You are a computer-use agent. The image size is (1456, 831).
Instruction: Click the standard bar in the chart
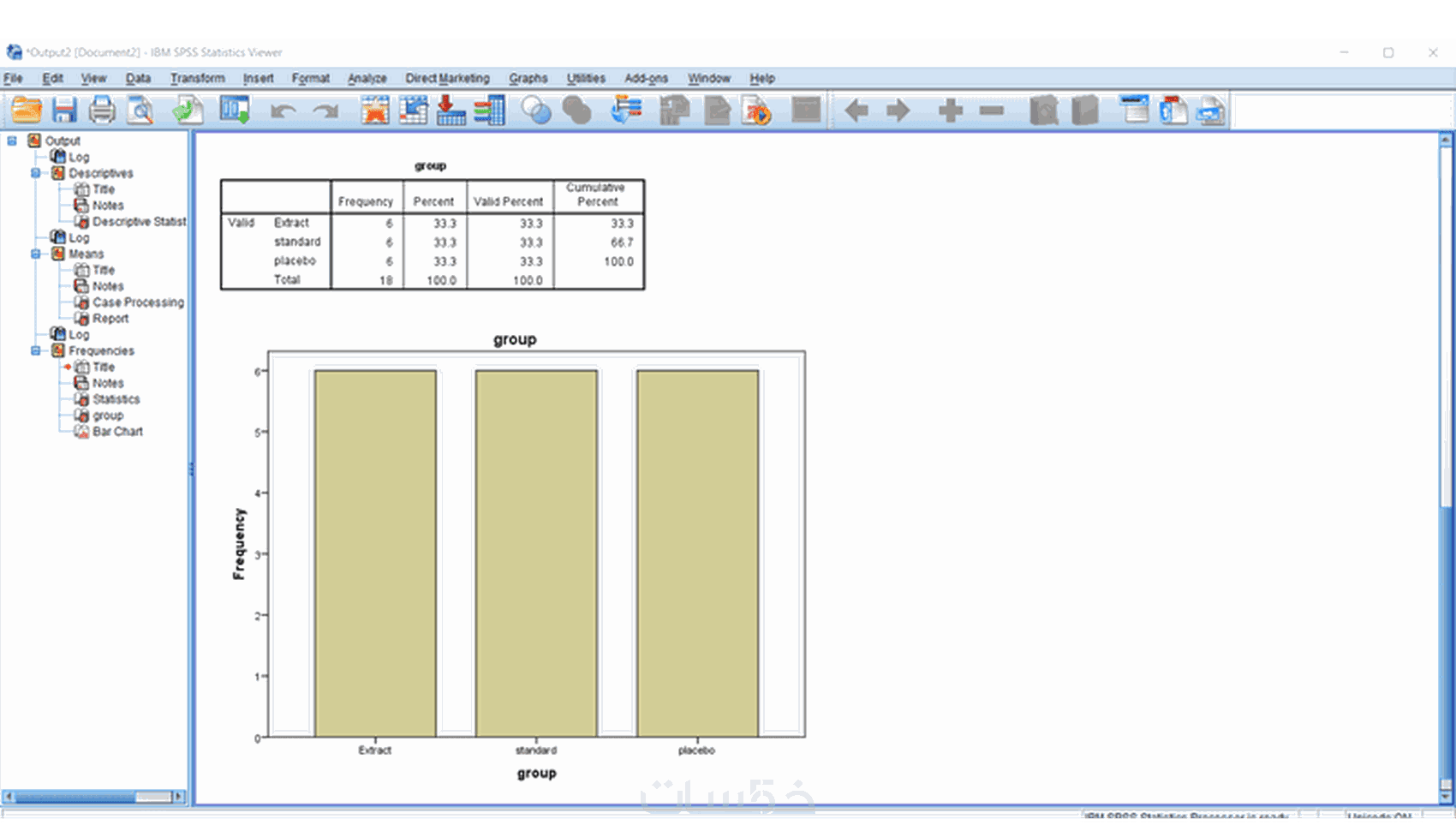coord(536,553)
